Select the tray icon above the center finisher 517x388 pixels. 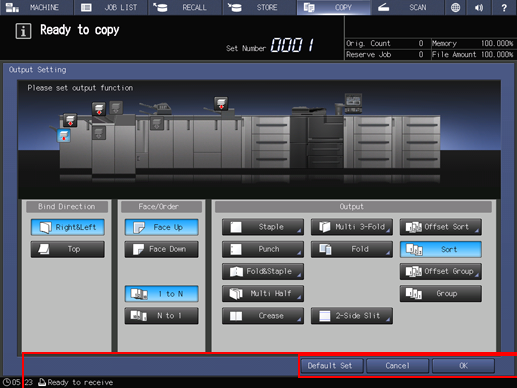point(221,103)
